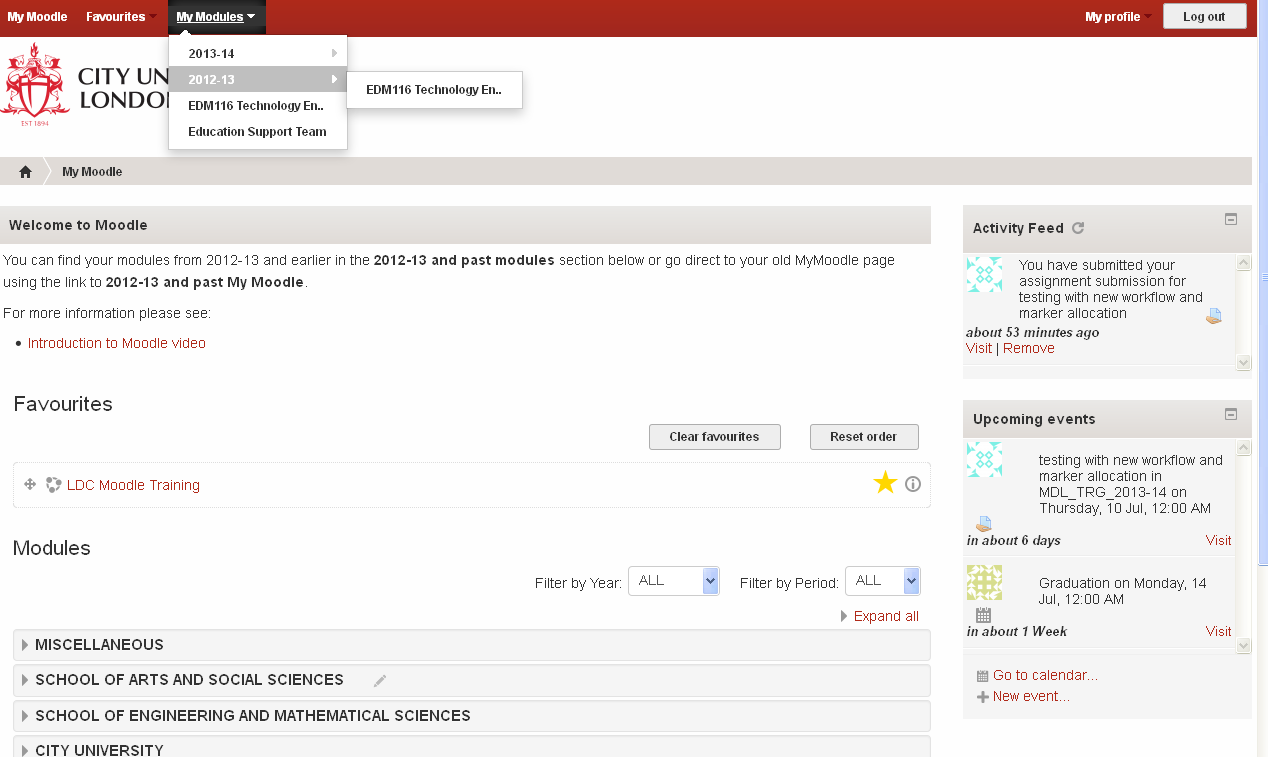Open Introduction to Moodle video link
Viewport: 1268px width, 757px height.
117,343
